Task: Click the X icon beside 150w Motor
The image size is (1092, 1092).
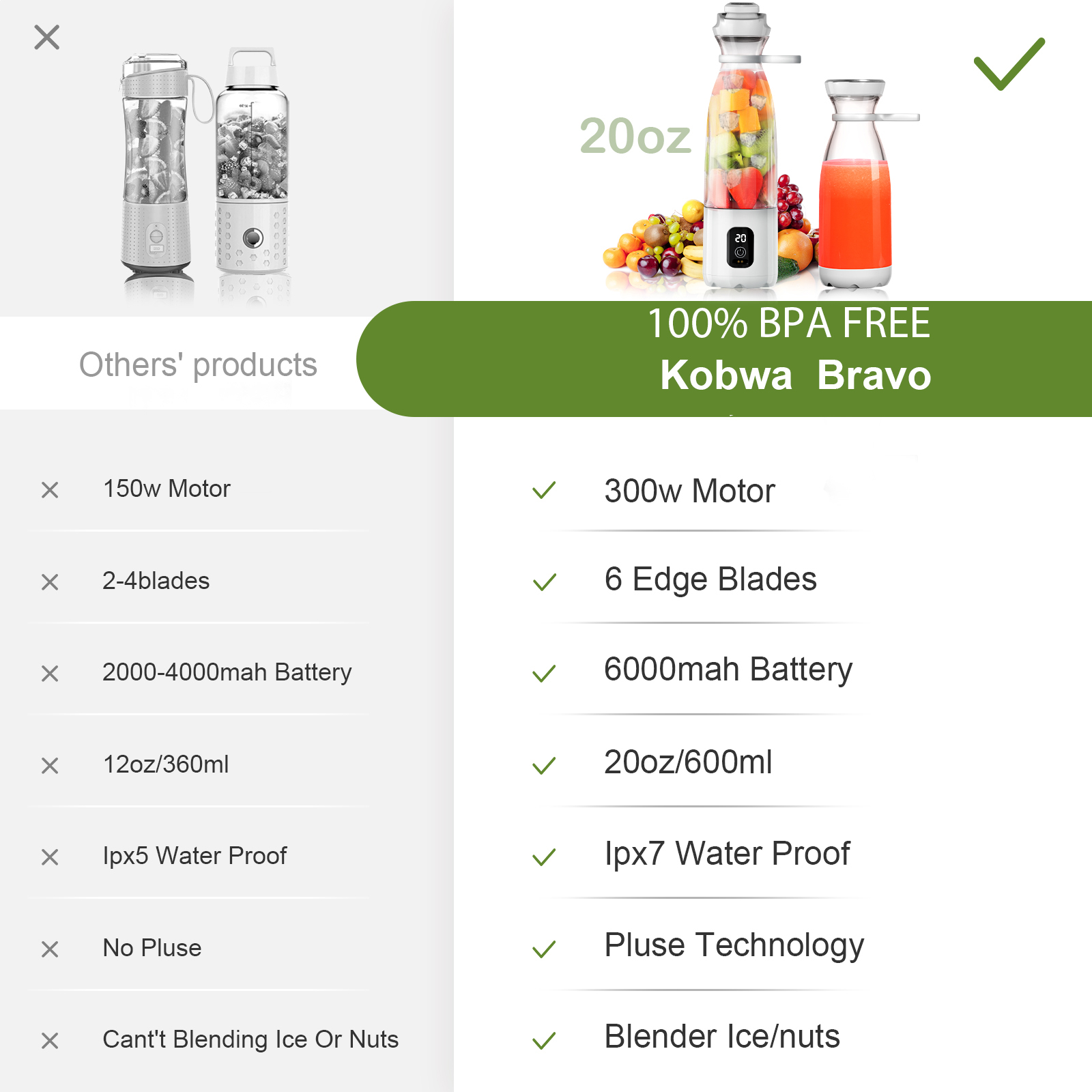Action: (x=50, y=490)
